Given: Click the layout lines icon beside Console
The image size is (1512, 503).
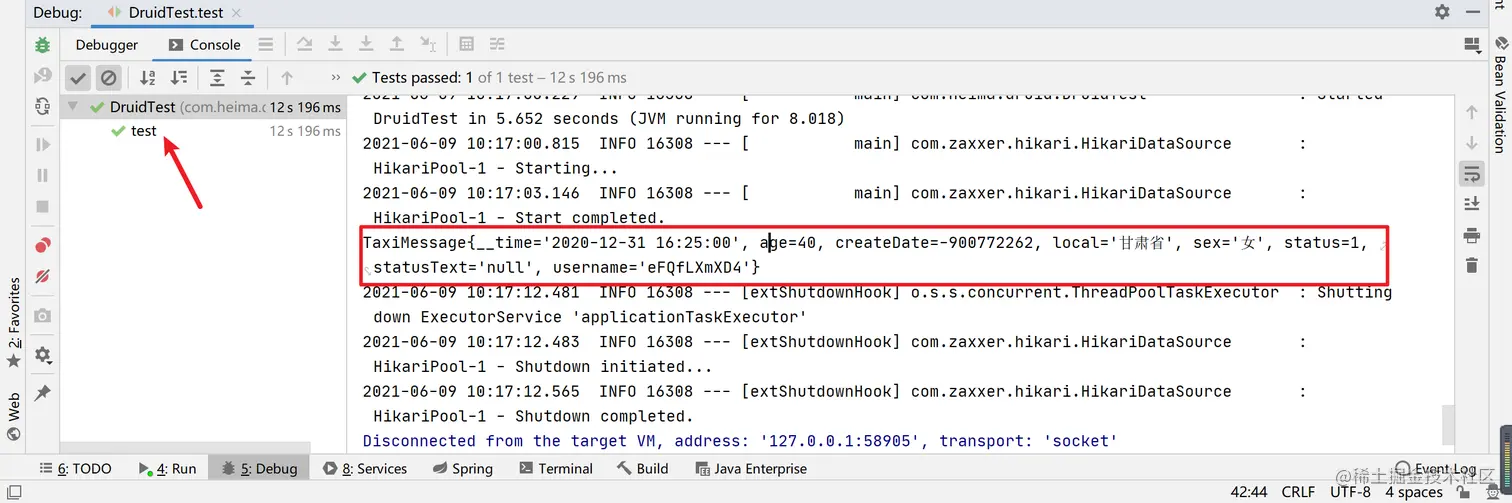Looking at the screenshot, I should [x=266, y=44].
